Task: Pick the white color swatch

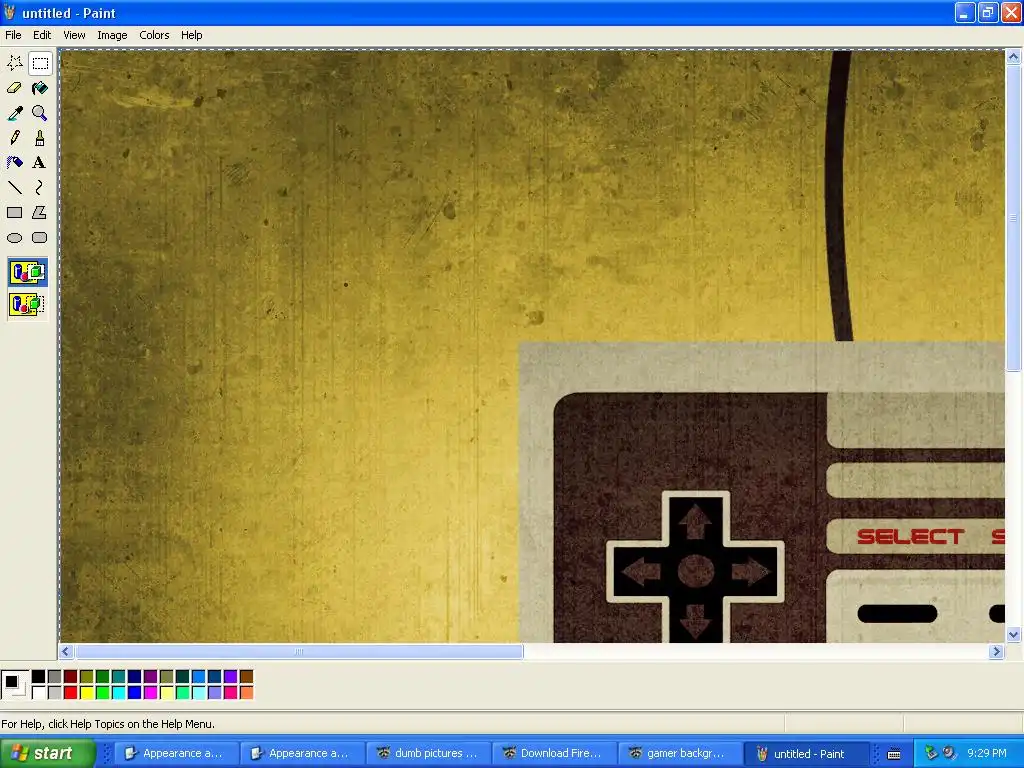Action: click(x=39, y=692)
